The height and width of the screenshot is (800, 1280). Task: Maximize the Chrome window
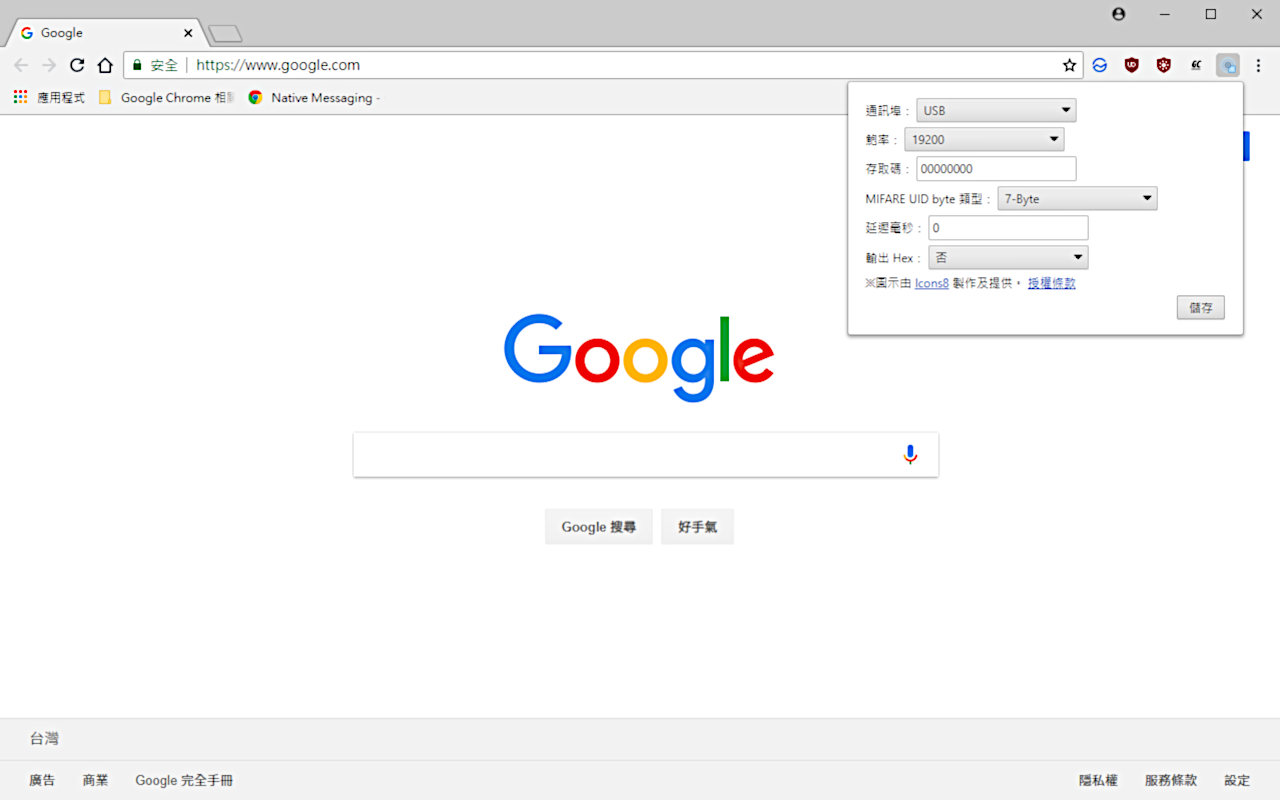(1211, 14)
